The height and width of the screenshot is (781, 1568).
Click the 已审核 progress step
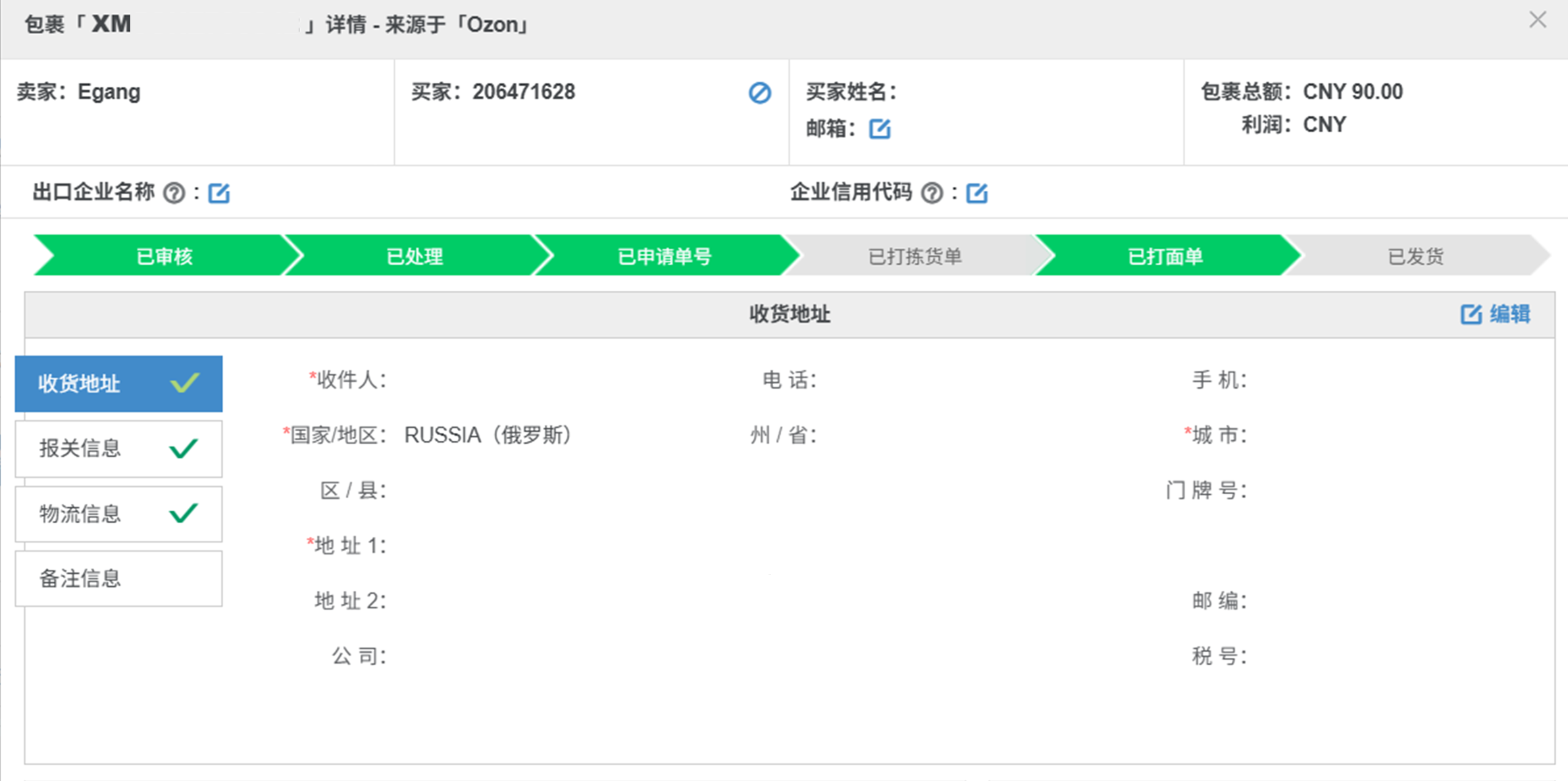(164, 256)
